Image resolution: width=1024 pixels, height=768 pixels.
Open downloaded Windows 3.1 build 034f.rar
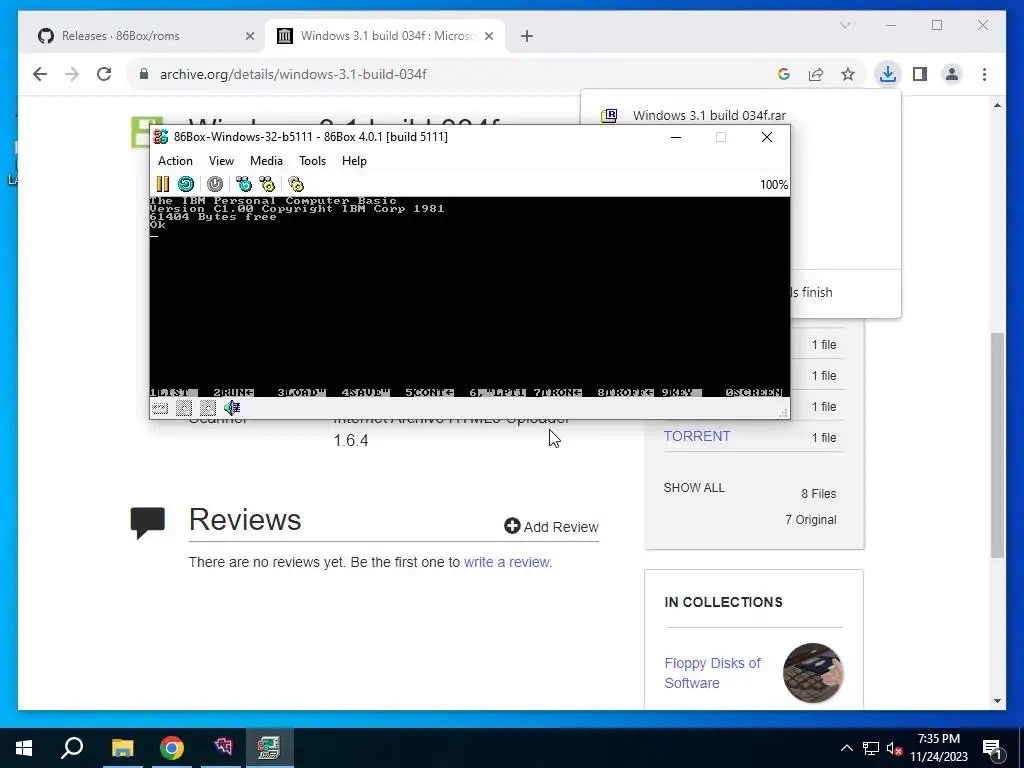coord(709,116)
